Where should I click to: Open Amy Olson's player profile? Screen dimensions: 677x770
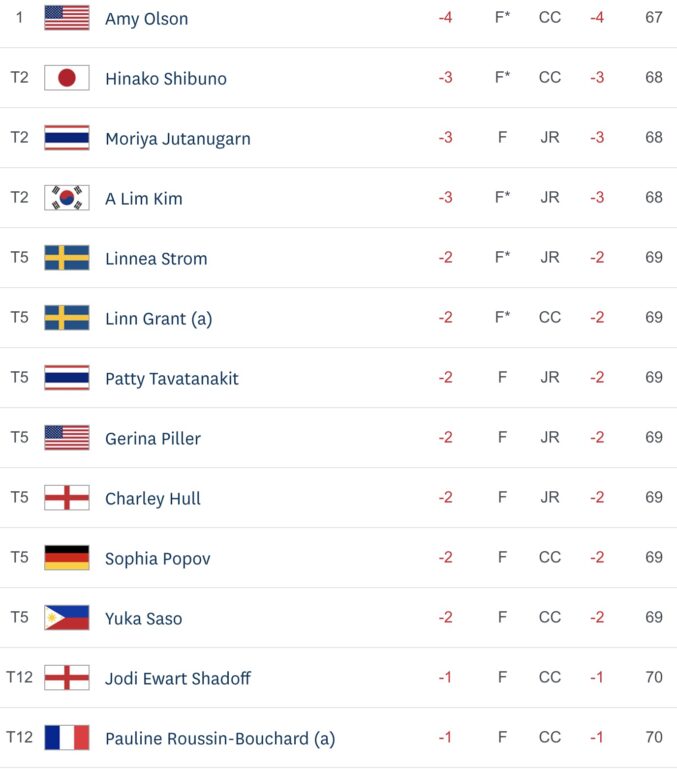(x=146, y=19)
